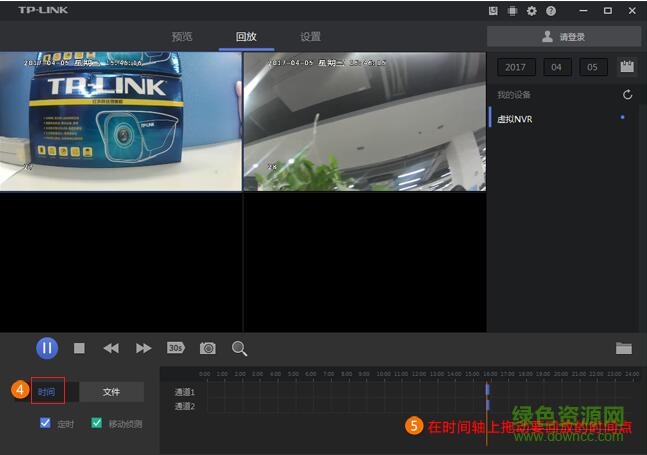This screenshot has width=647, height=455.
Task: Open the help question mark icon
Action: tap(551, 10)
